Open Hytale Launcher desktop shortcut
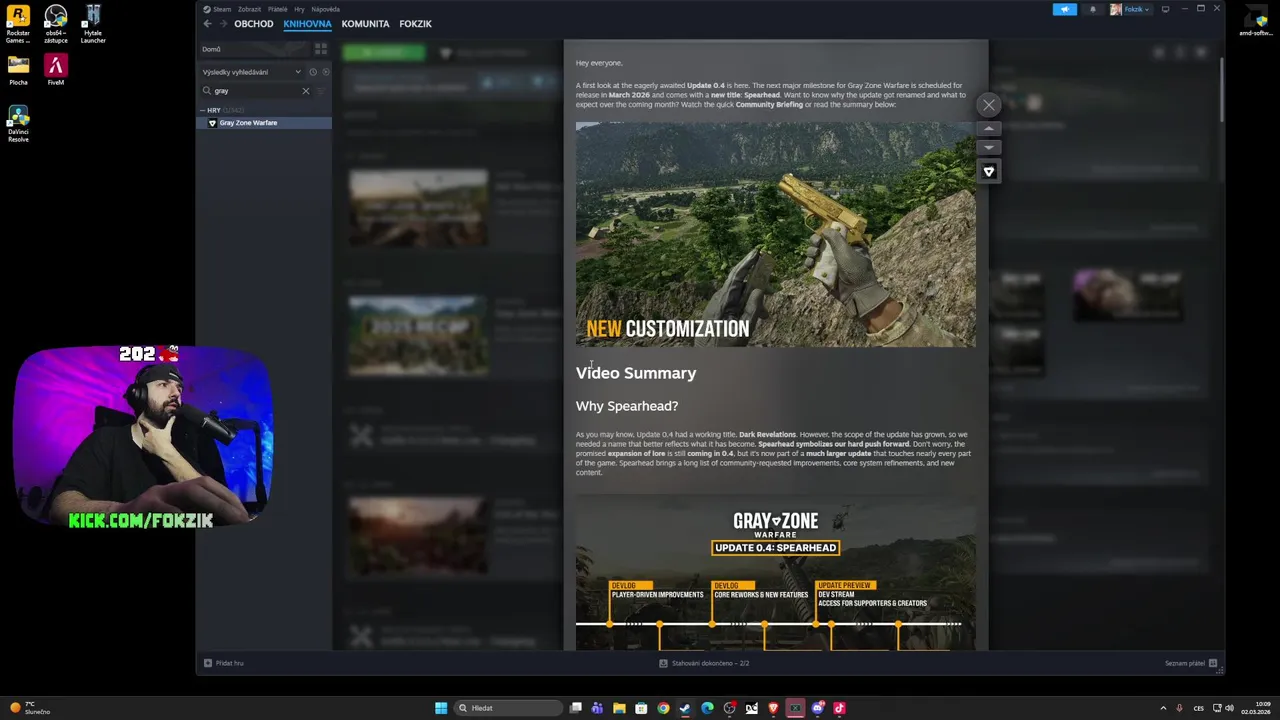Image resolution: width=1280 pixels, height=720 pixels. click(93, 25)
